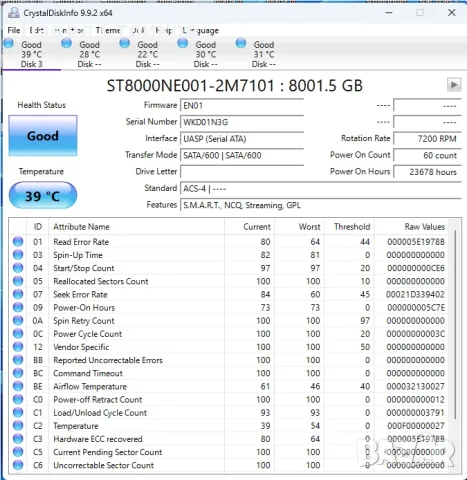Click status dot for Current Pending Sector Count
The height and width of the screenshot is (480, 467).
(x=18, y=452)
